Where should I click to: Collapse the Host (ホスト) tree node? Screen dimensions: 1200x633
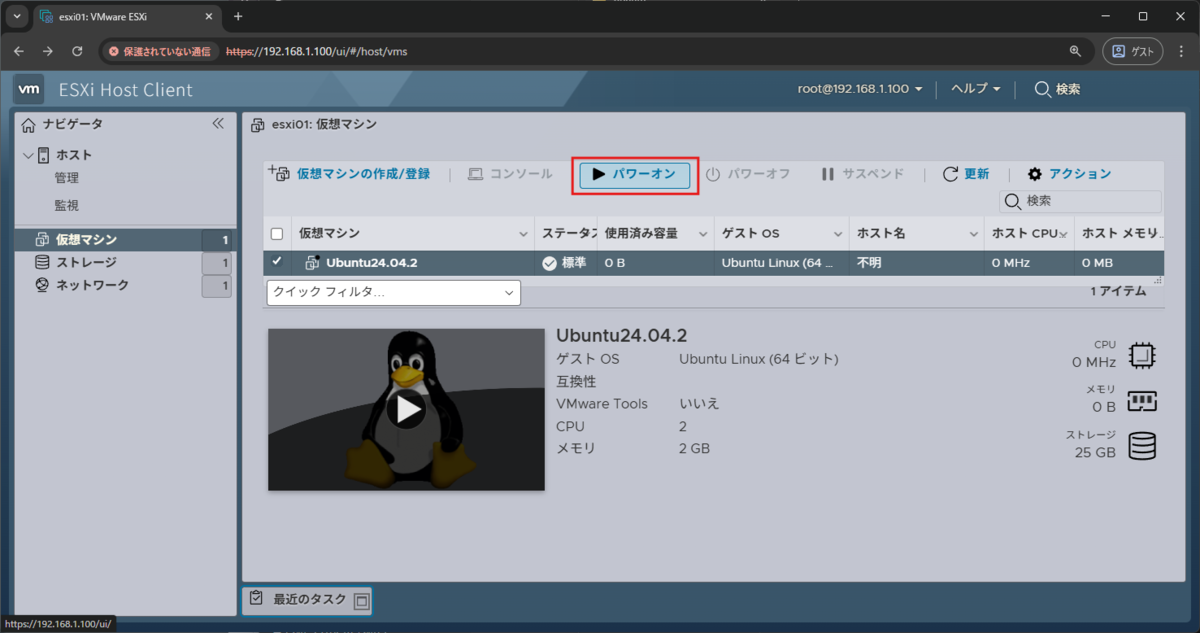point(27,155)
